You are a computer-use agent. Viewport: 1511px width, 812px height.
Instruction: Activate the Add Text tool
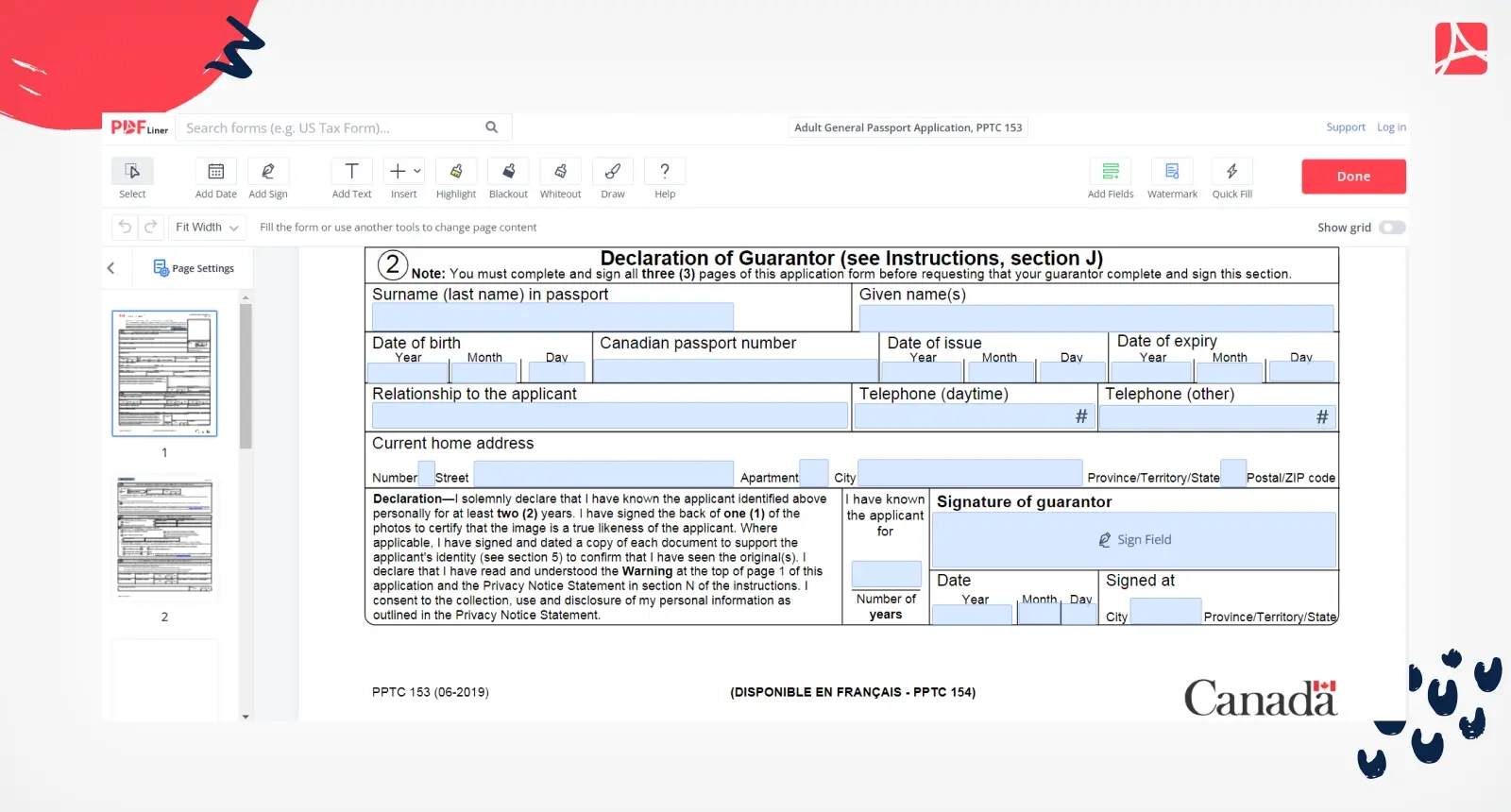351,171
